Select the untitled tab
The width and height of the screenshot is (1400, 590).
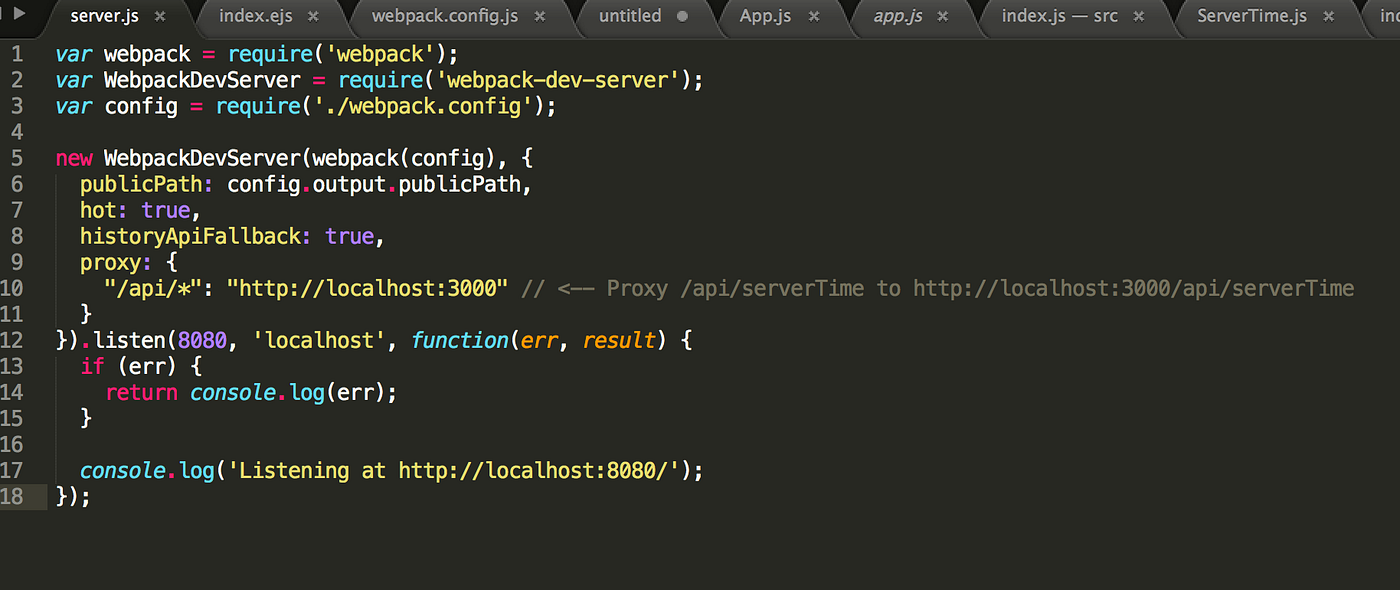tap(630, 16)
